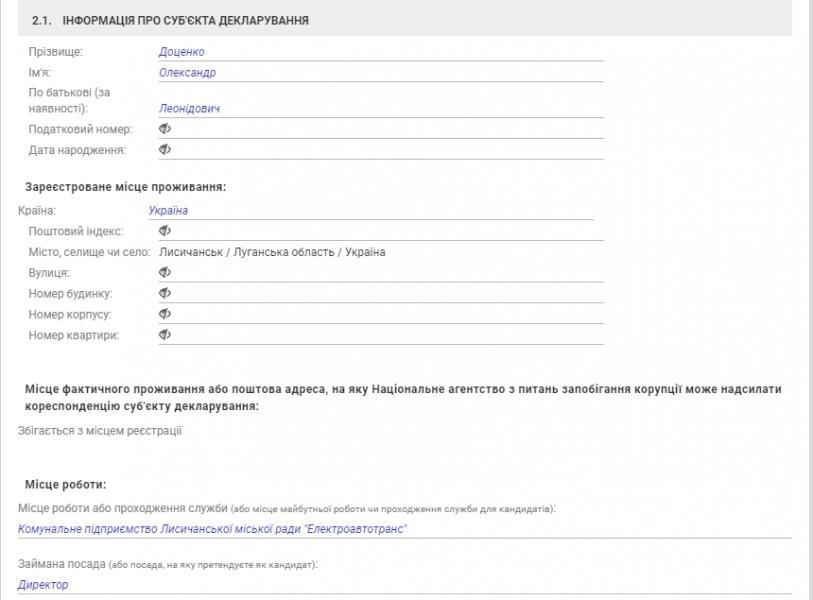Click hidden-data icon beside Номер квартири
Screen dimensions: 813x600
tap(165, 335)
